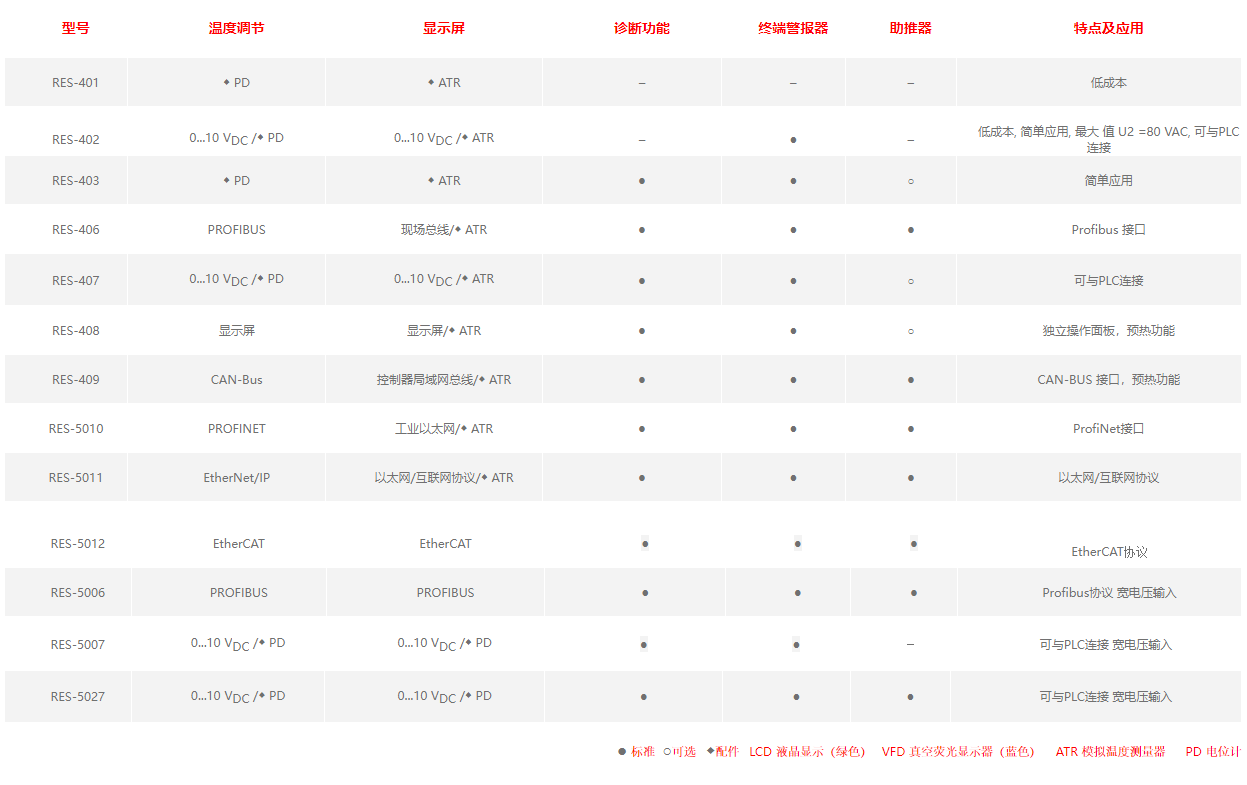Click the 诊断功能 dot in RES-406 row
The image size is (1247, 785).
point(641,230)
